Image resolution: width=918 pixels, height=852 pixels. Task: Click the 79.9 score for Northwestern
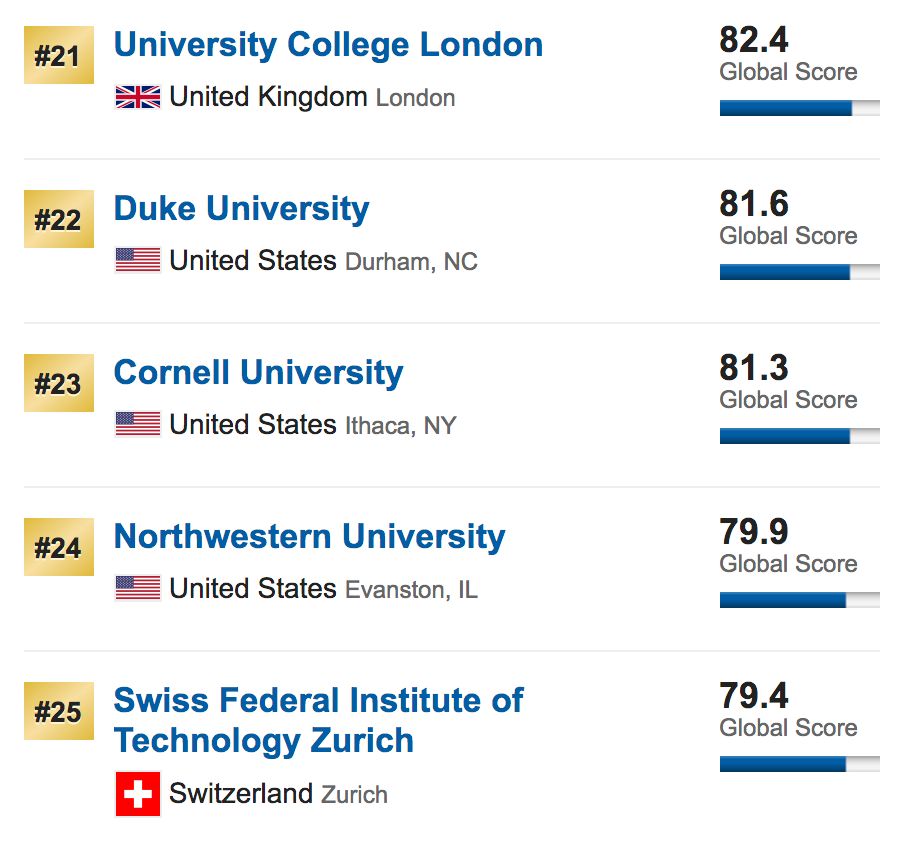[x=752, y=530]
